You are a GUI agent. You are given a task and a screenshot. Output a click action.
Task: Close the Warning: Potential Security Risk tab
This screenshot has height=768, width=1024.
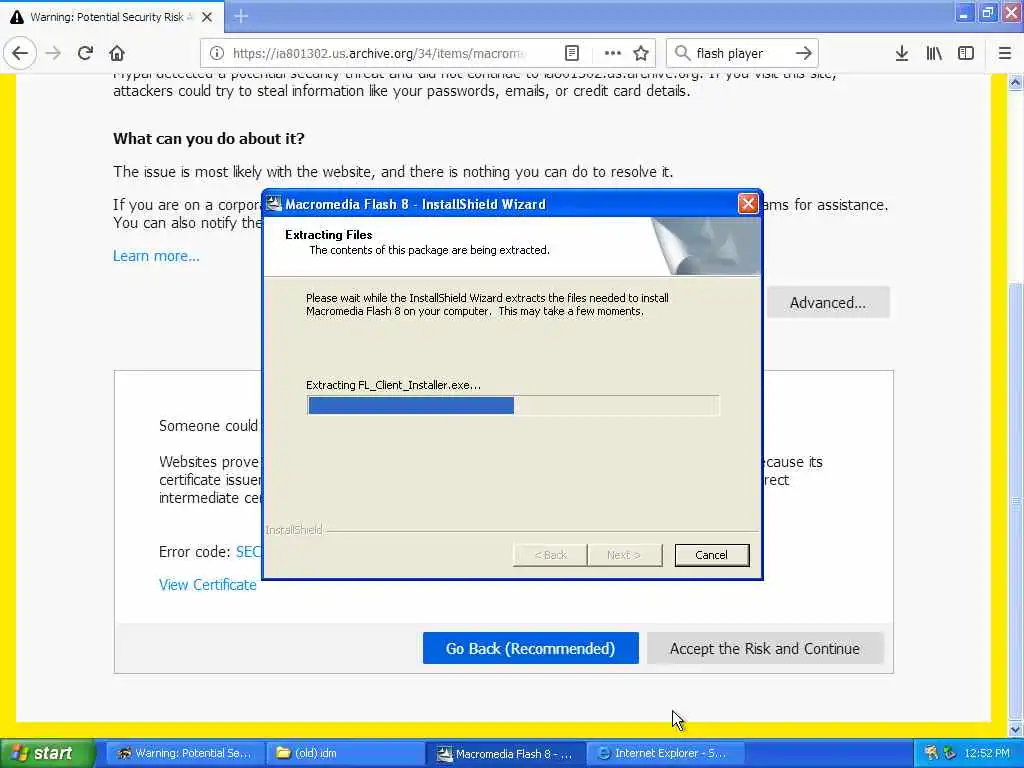point(207,17)
